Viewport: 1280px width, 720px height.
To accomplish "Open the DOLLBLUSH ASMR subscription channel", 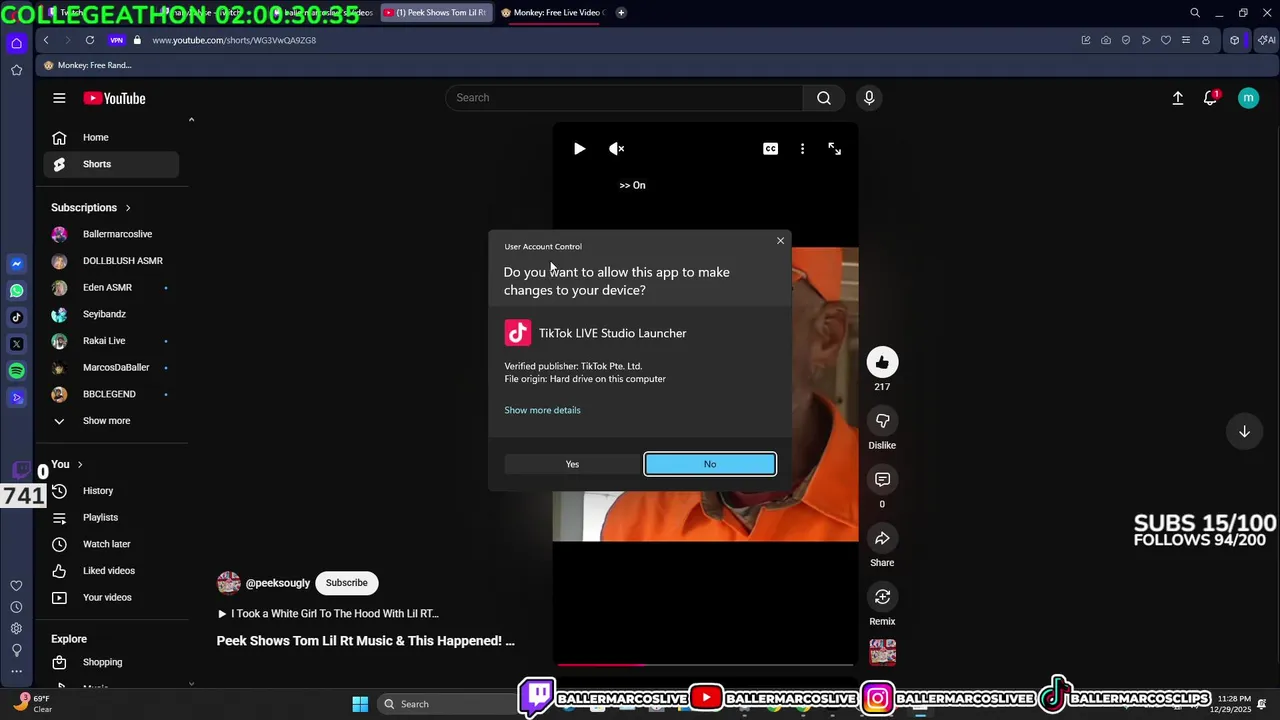I will coord(111,261).
